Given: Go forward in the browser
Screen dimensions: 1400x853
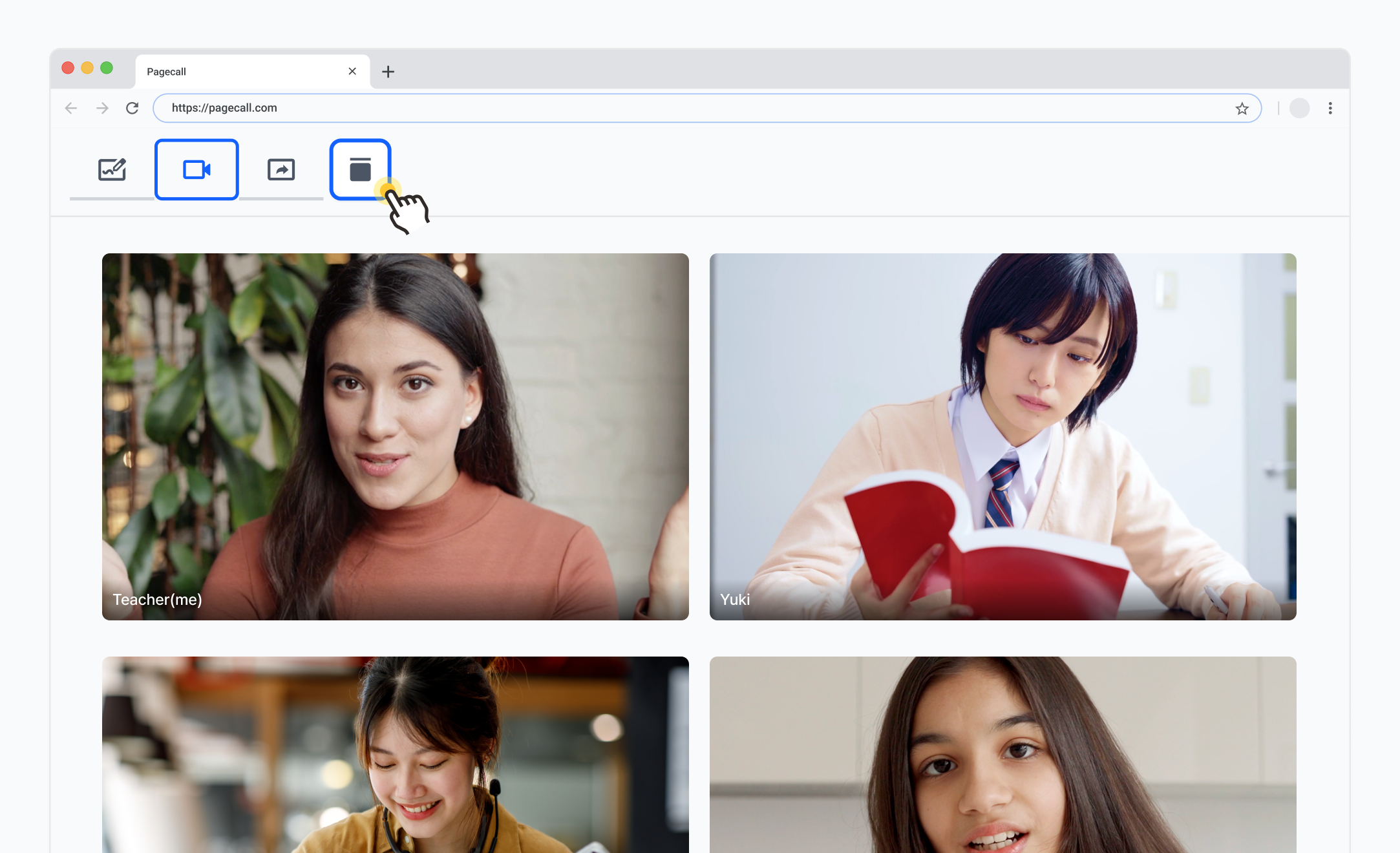Looking at the screenshot, I should (x=102, y=108).
